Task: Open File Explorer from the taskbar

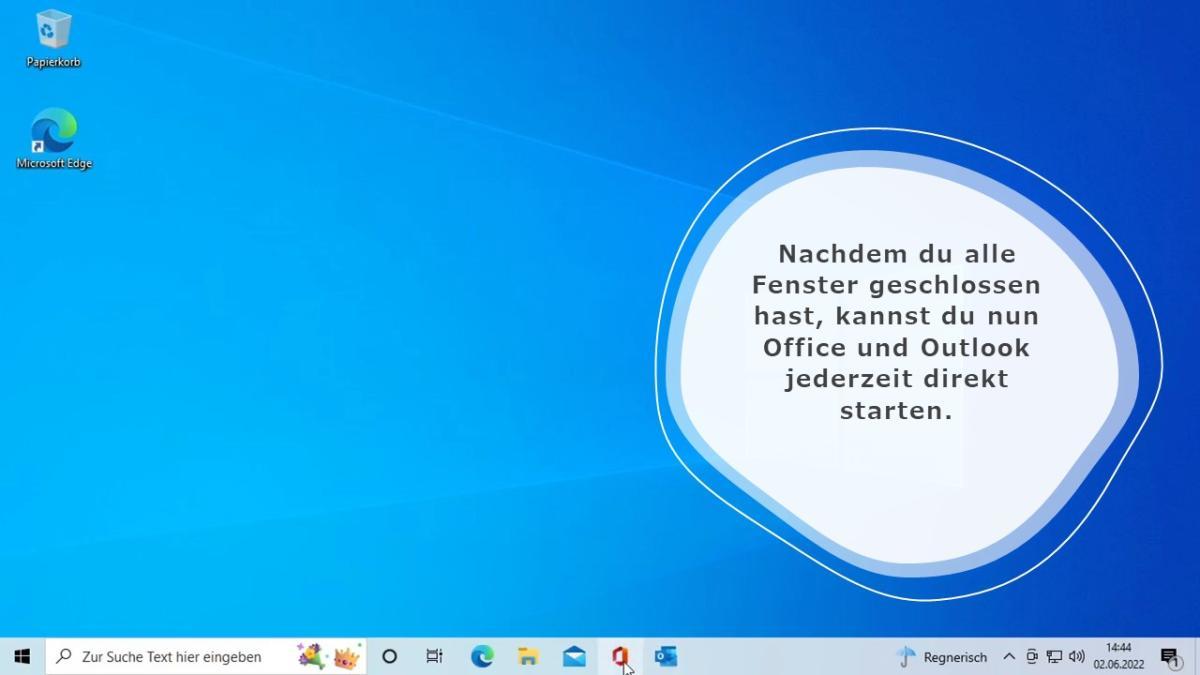Action: click(528, 656)
